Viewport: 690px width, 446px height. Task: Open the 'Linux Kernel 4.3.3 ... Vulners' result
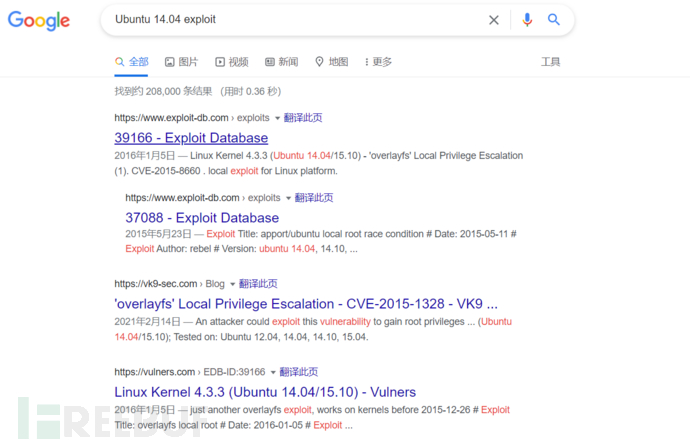click(x=265, y=391)
